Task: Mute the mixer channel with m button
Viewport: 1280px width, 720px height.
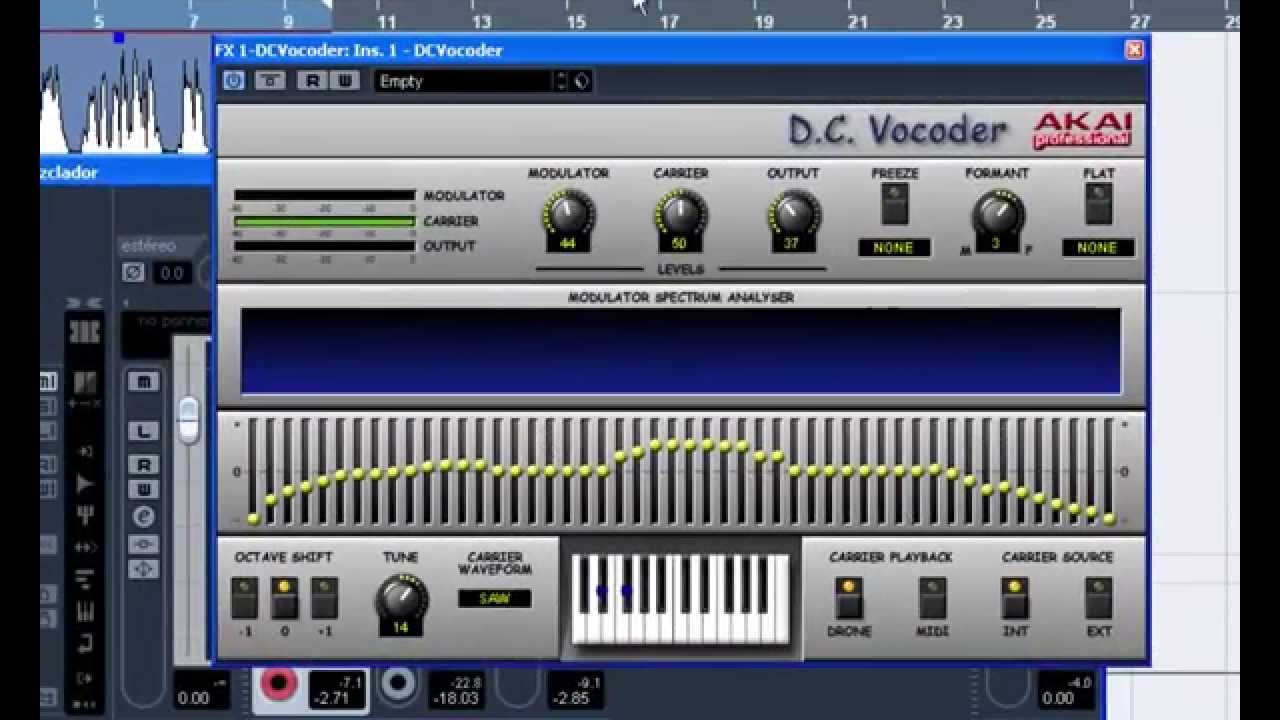Action: point(143,381)
